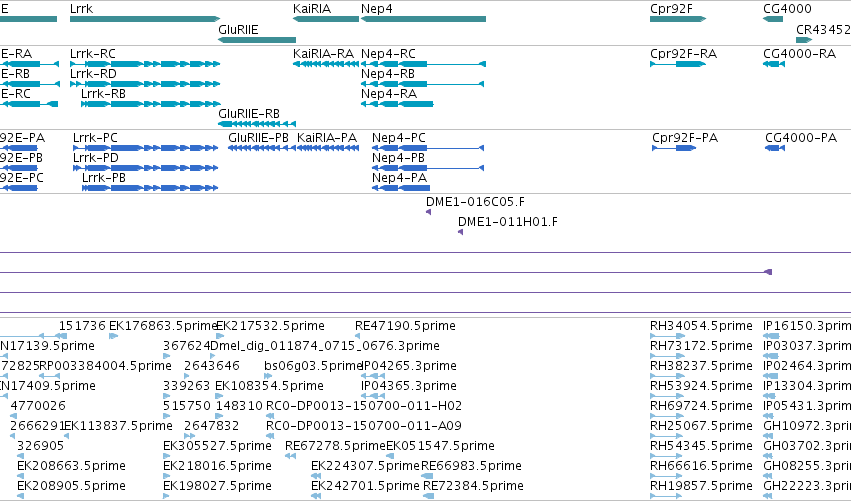Screen dimensions: 851x501
Task: Click the purple arrowhead ending the long line
Action: (768, 272)
